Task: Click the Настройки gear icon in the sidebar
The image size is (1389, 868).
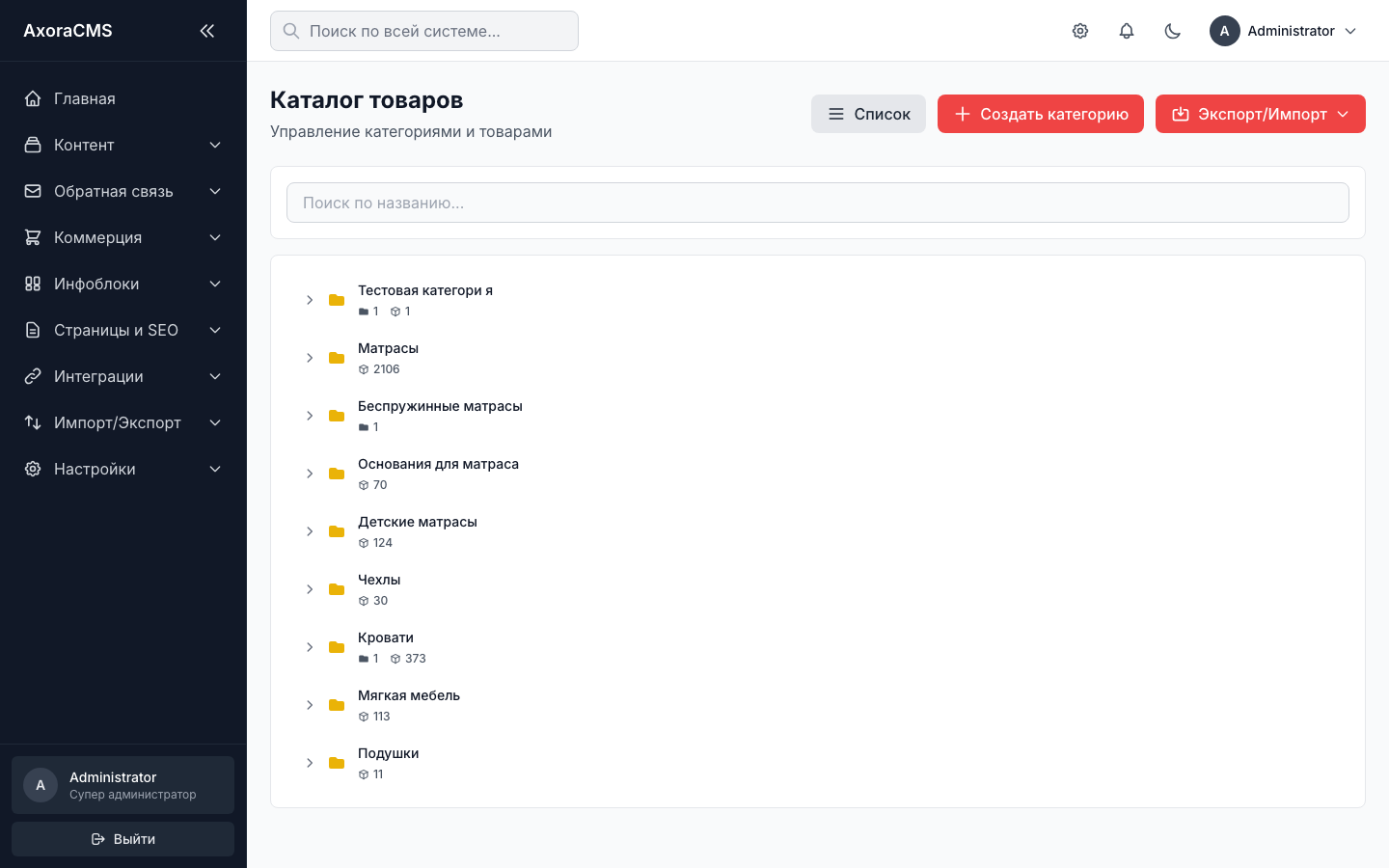Action: point(33,469)
